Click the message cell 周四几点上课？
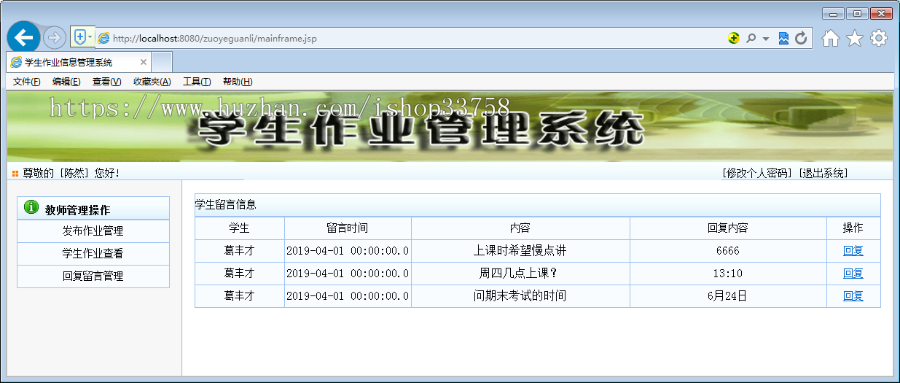900x383 pixels. pos(521,273)
